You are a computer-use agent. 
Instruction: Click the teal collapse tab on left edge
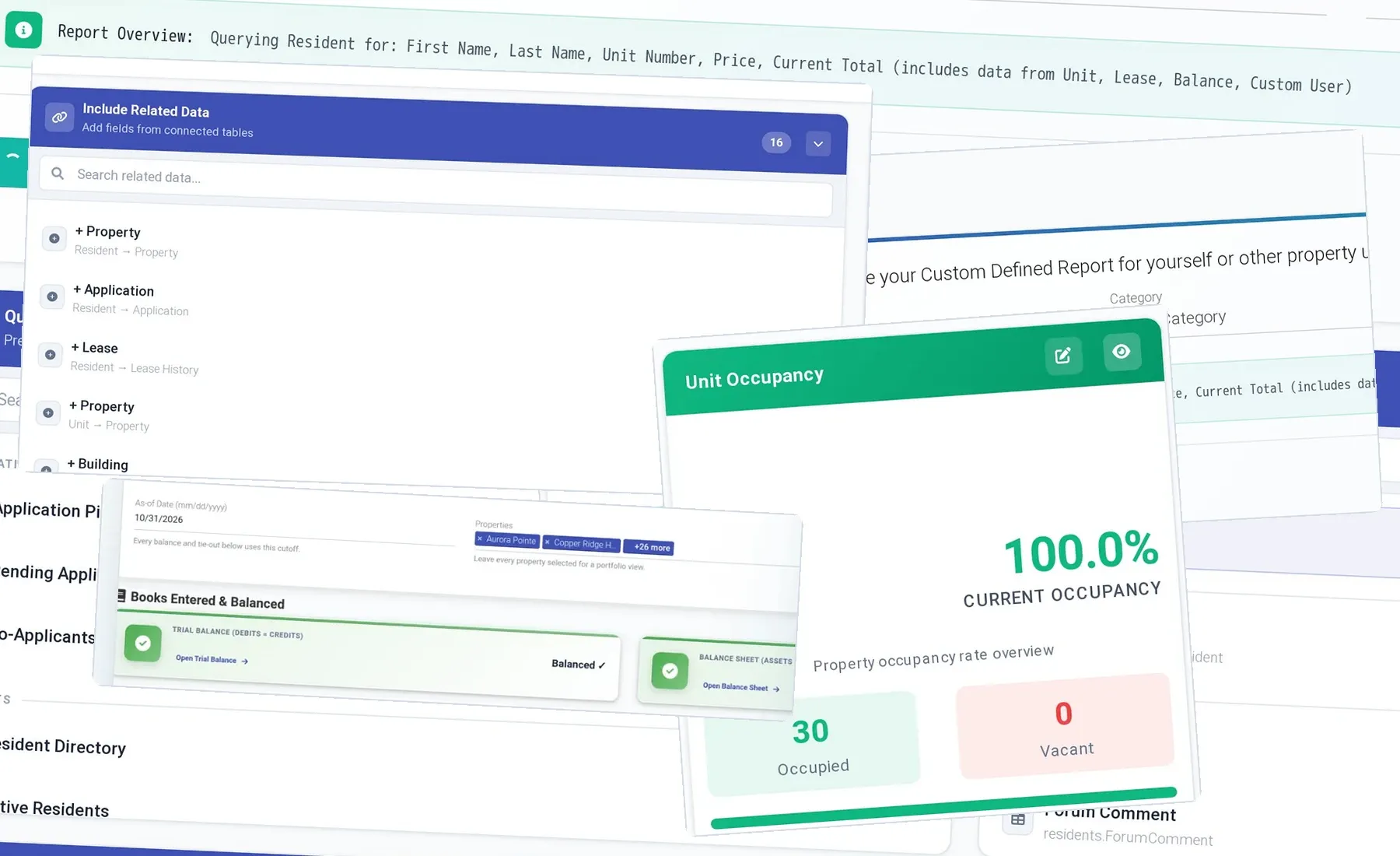(13, 163)
